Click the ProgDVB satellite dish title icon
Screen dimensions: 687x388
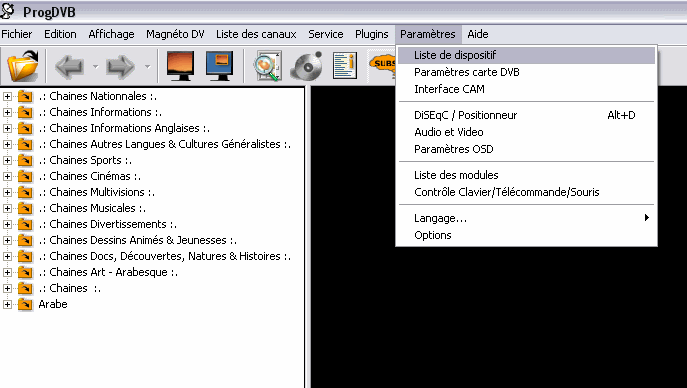click(7, 11)
